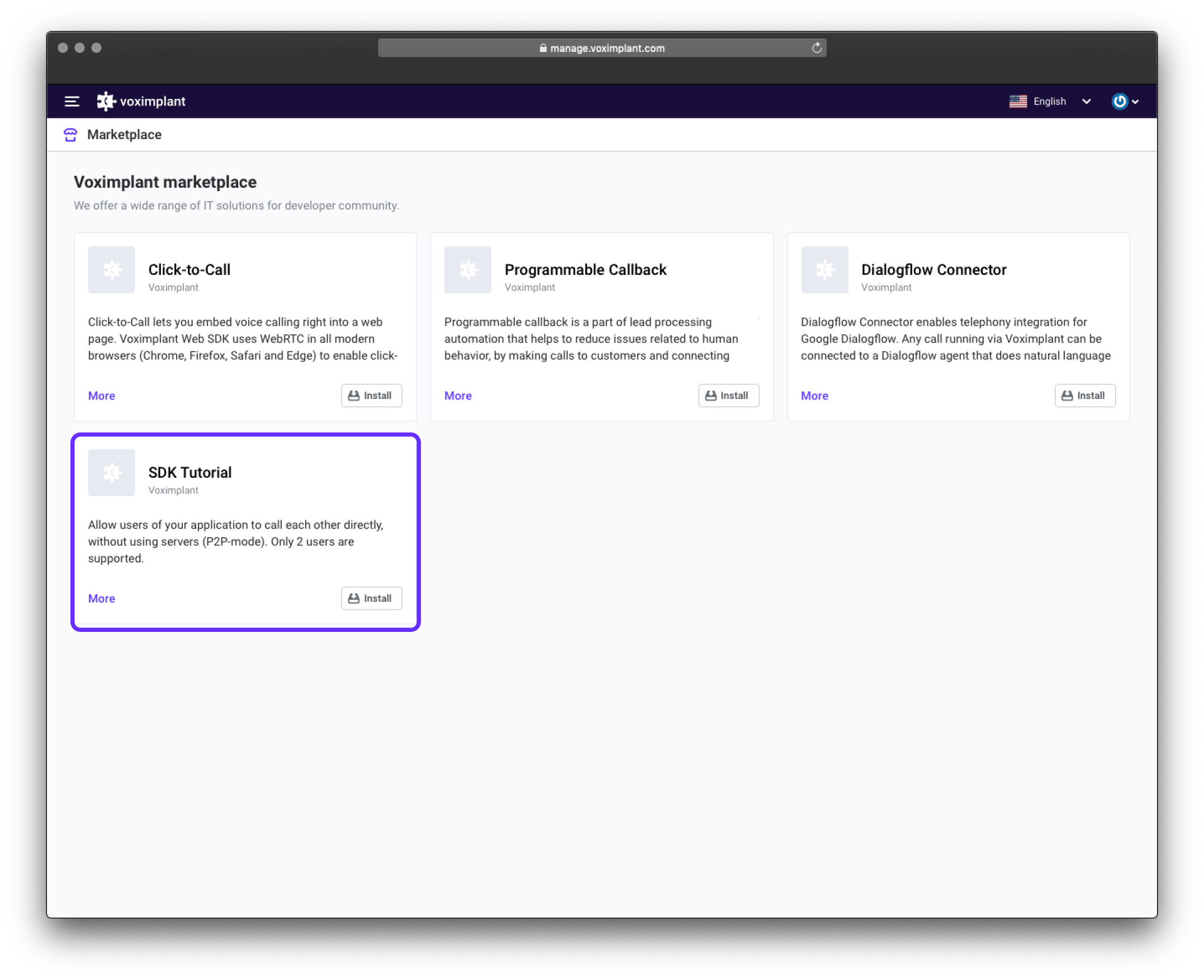Click the Dialogflow Connector title
Screen dimensions: 1204x980
click(x=933, y=270)
